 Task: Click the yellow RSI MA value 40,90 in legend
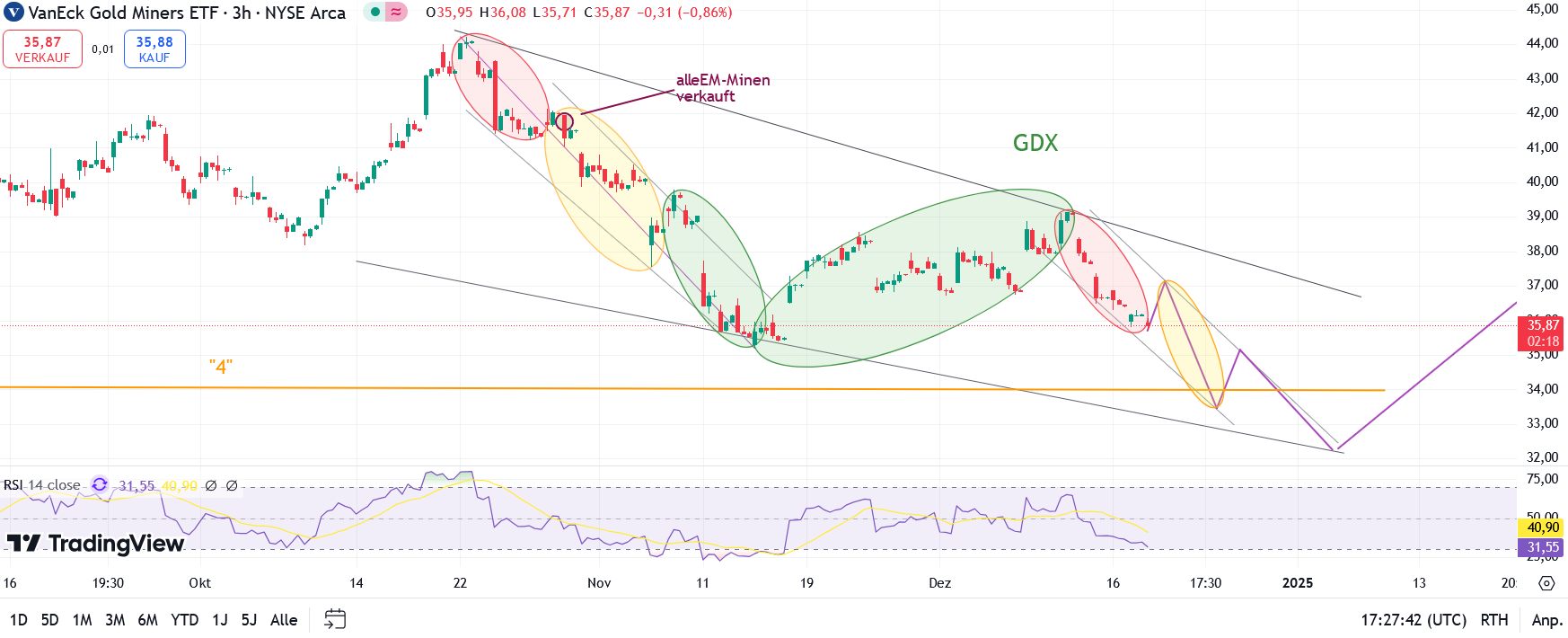click(x=180, y=485)
